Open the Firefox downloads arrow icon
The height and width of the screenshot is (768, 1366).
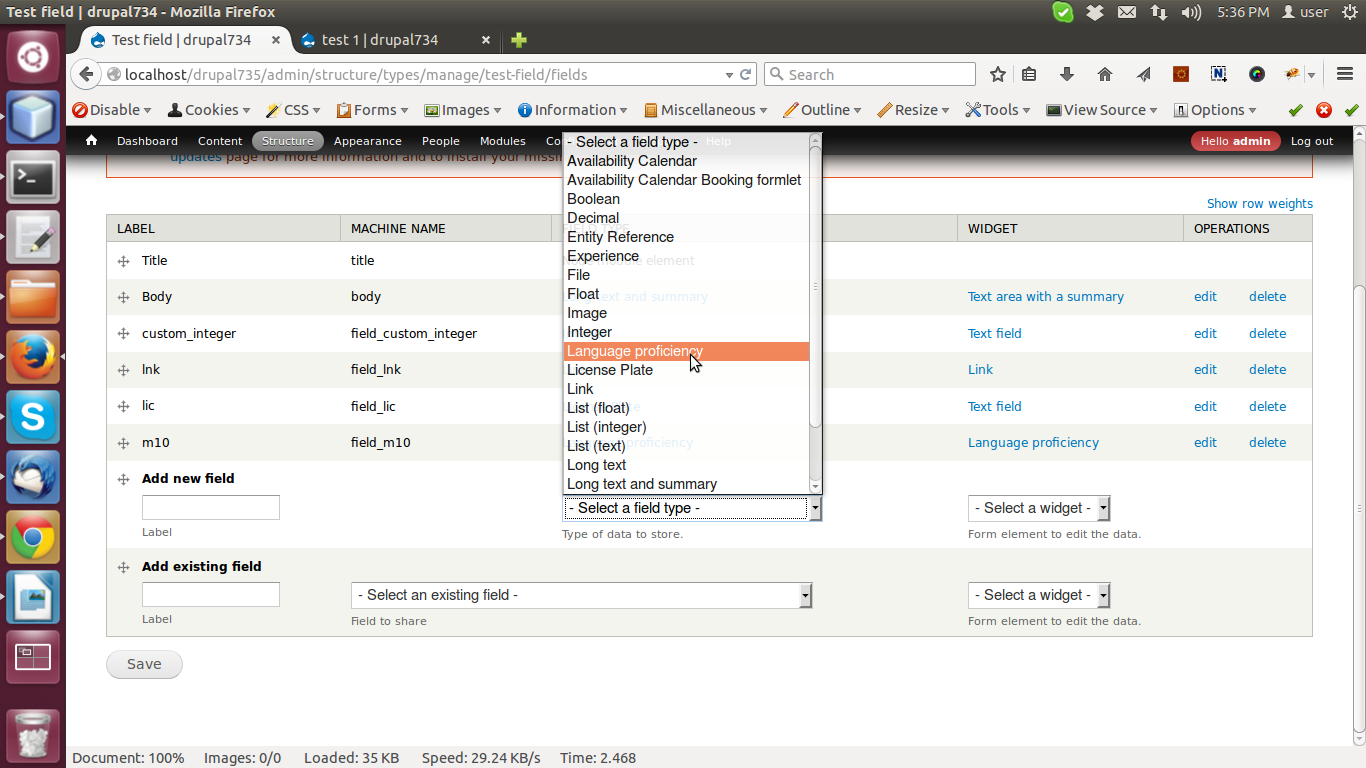1067,74
